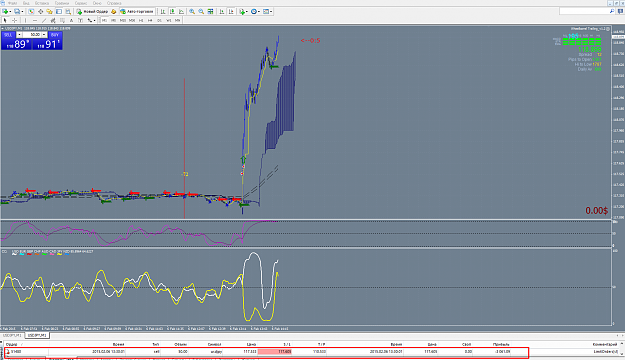Click the BUY one-click trading button
The image size is (625, 360).
(55, 35)
